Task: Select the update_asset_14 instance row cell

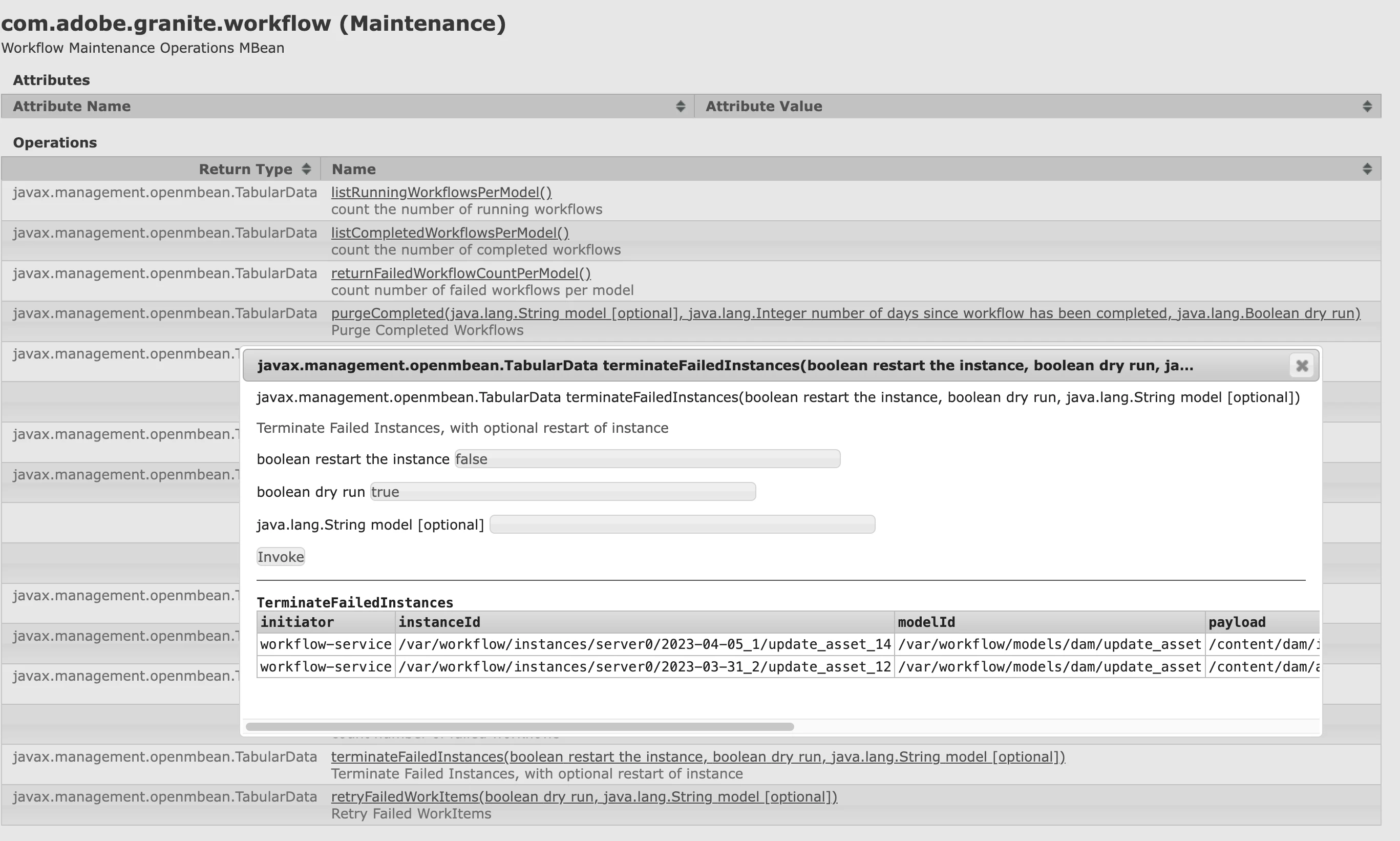Action: (644, 644)
